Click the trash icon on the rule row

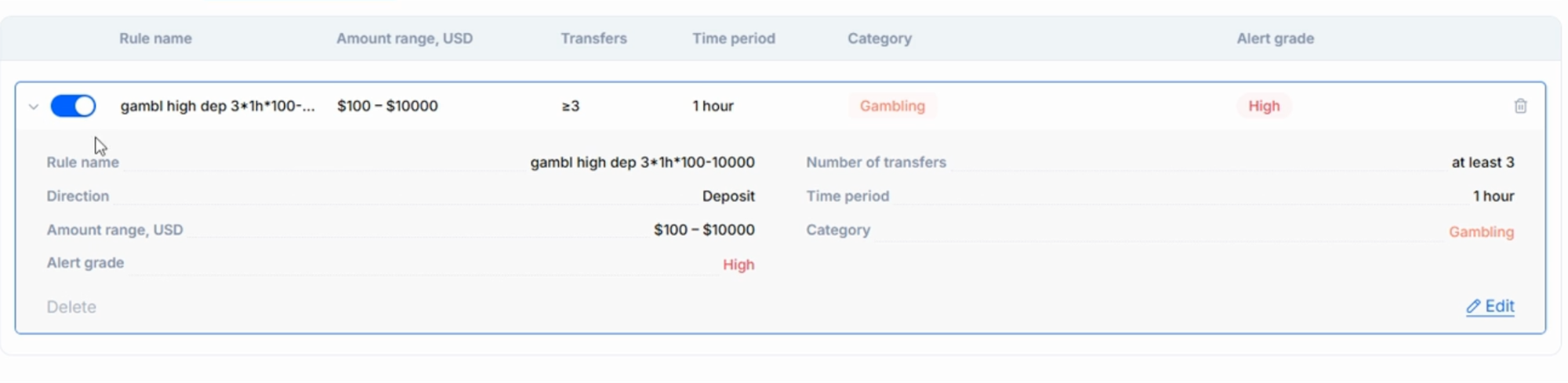(x=1520, y=106)
